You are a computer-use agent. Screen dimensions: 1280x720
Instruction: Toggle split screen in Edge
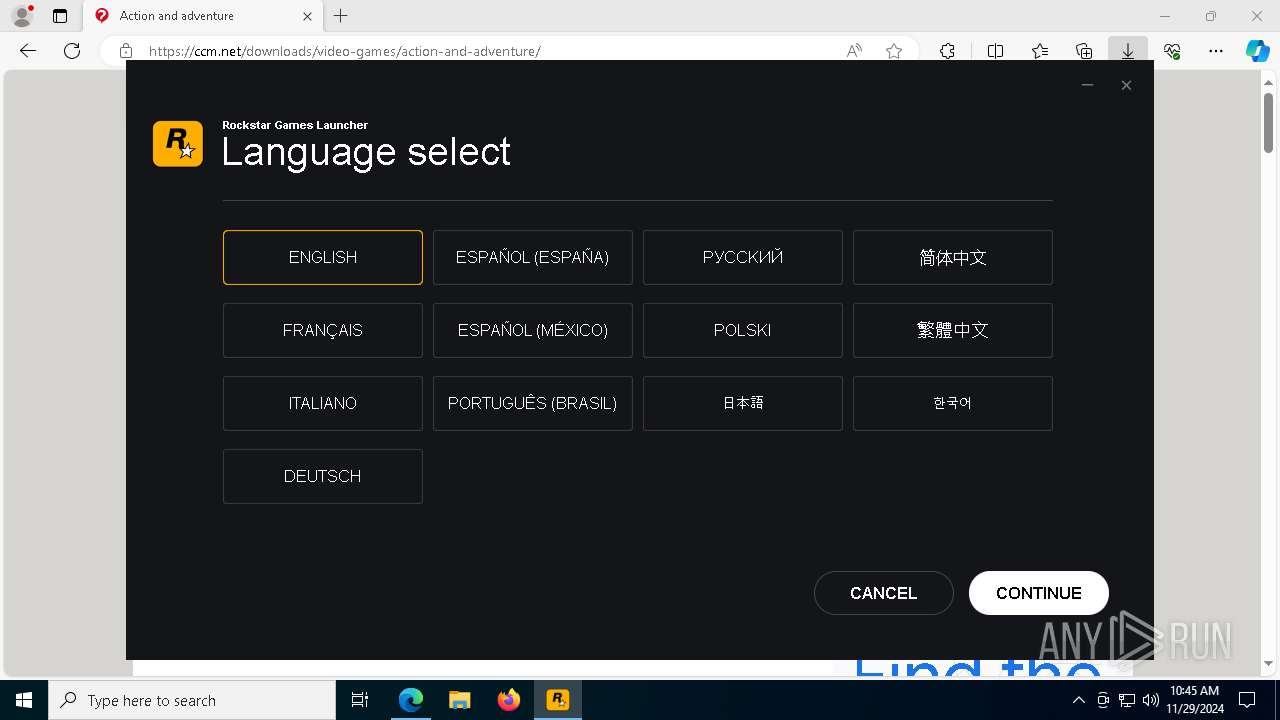(995, 51)
